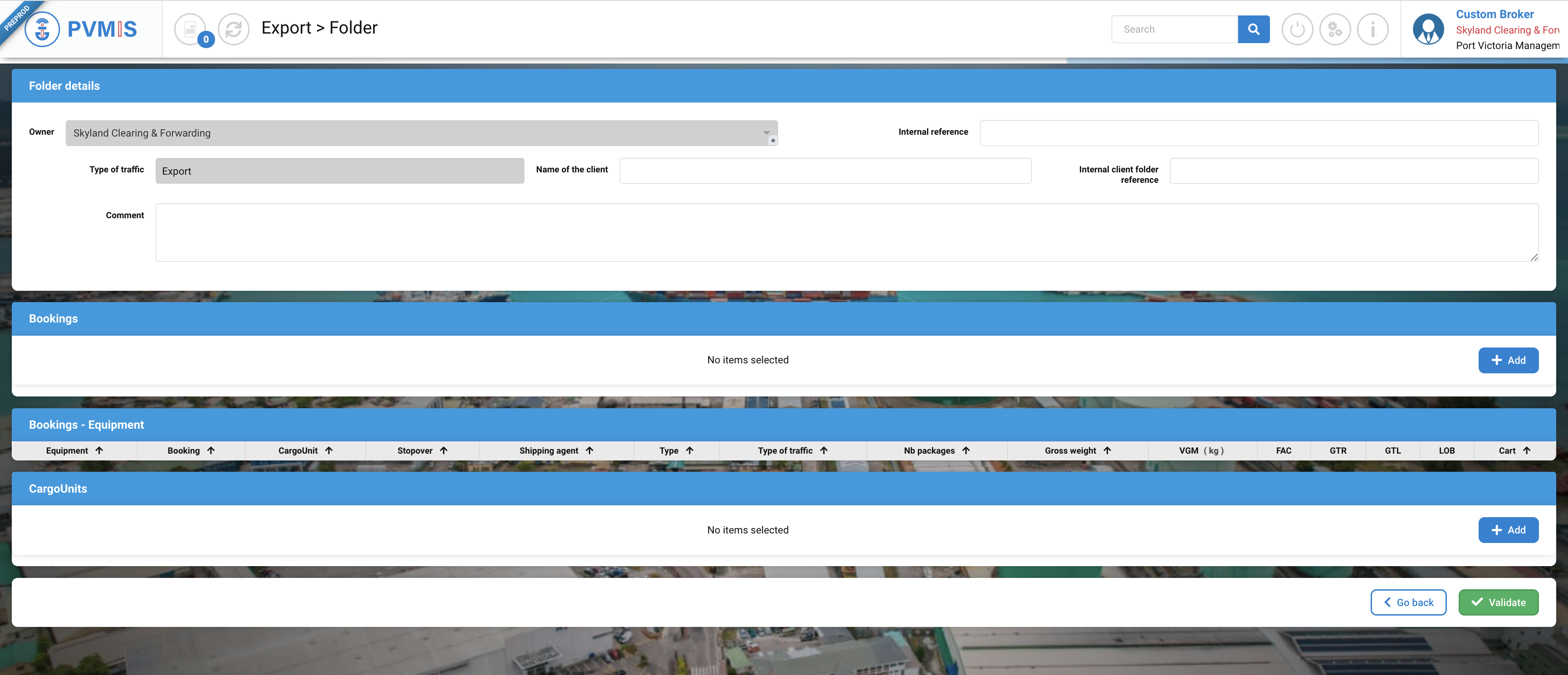This screenshot has width=1568, height=675.
Task: Click the PVMIS anchor logo
Action: point(42,29)
